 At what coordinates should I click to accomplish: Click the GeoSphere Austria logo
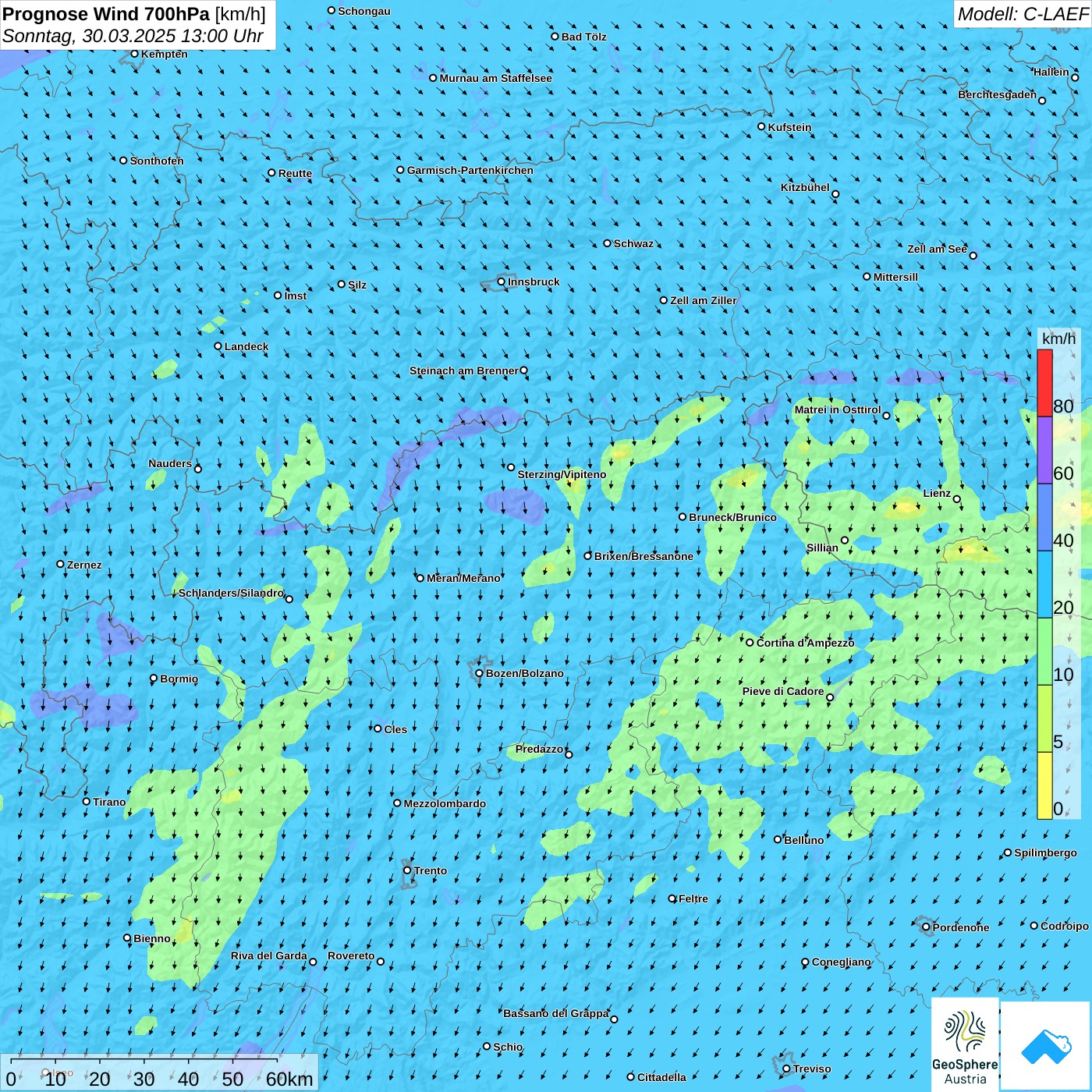pos(965,1045)
